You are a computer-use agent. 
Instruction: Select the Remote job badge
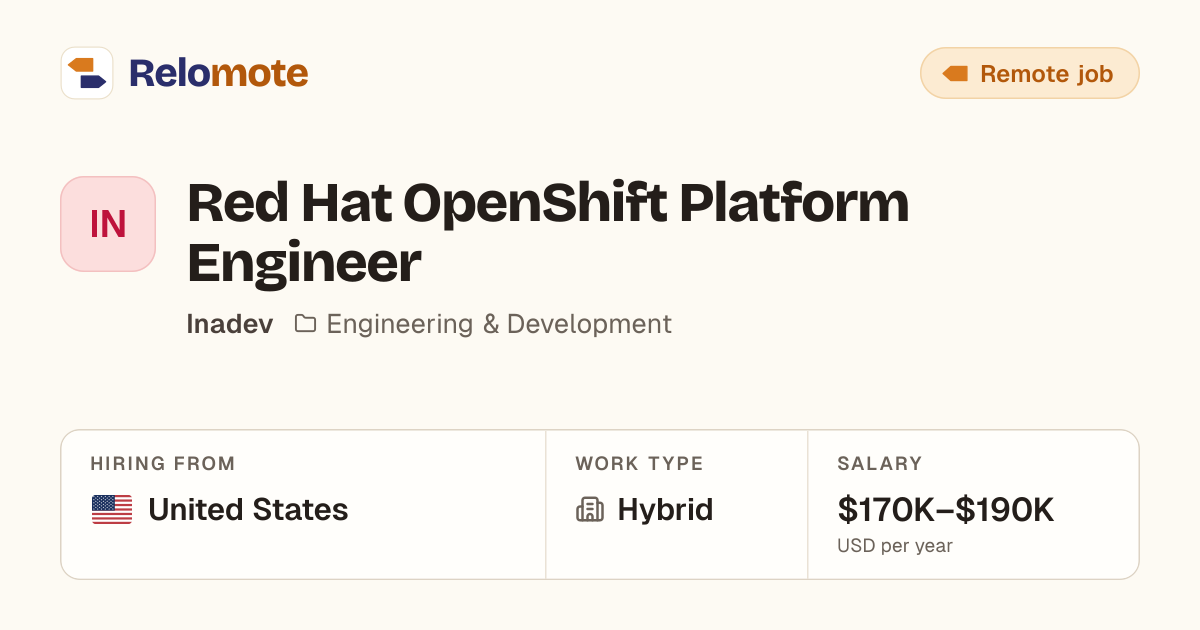point(1030,73)
